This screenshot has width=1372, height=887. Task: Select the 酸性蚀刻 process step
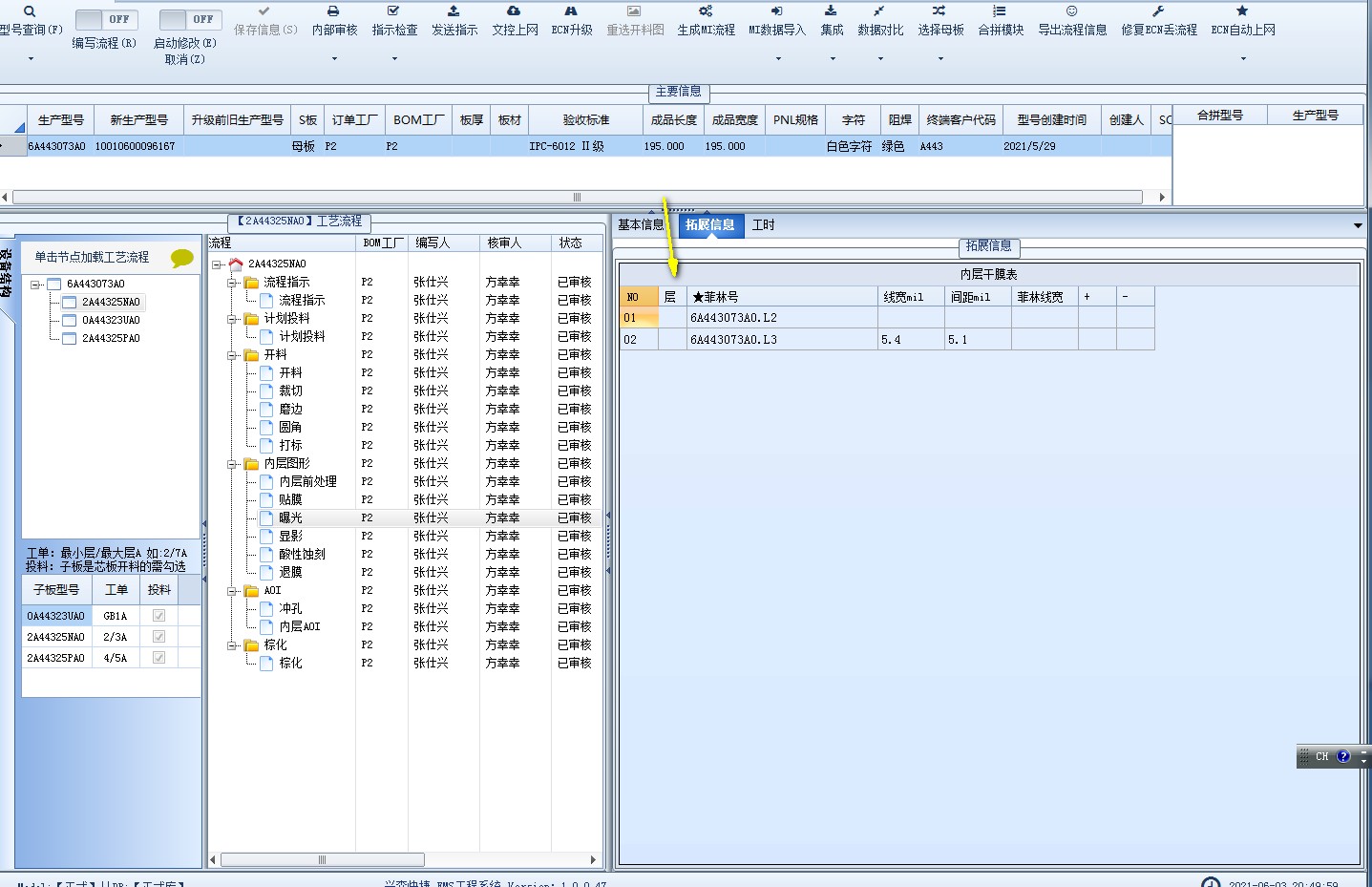[x=302, y=554]
